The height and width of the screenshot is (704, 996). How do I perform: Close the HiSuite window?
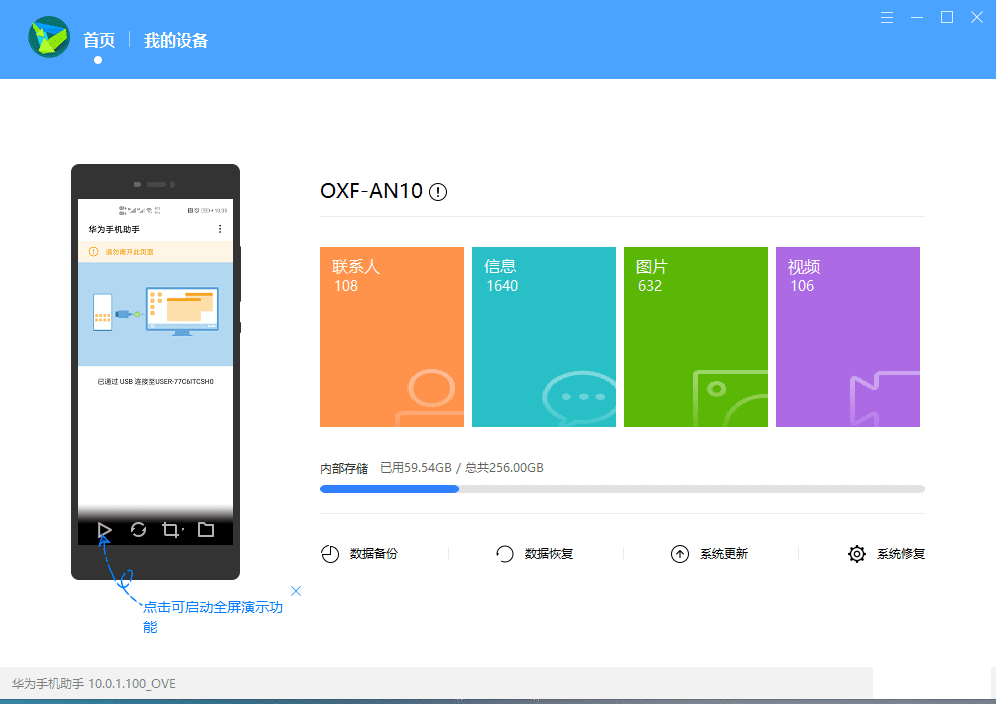pyautogui.click(x=977, y=17)
